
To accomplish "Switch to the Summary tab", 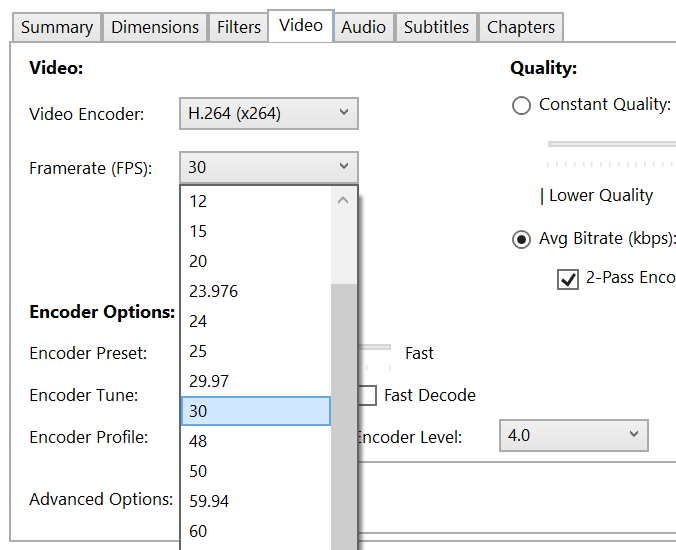I will pos(57,27).
